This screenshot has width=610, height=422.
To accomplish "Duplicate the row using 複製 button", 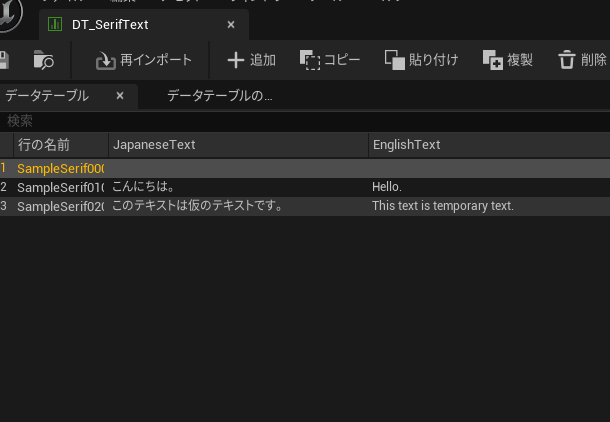I will (x=507, y=60).
